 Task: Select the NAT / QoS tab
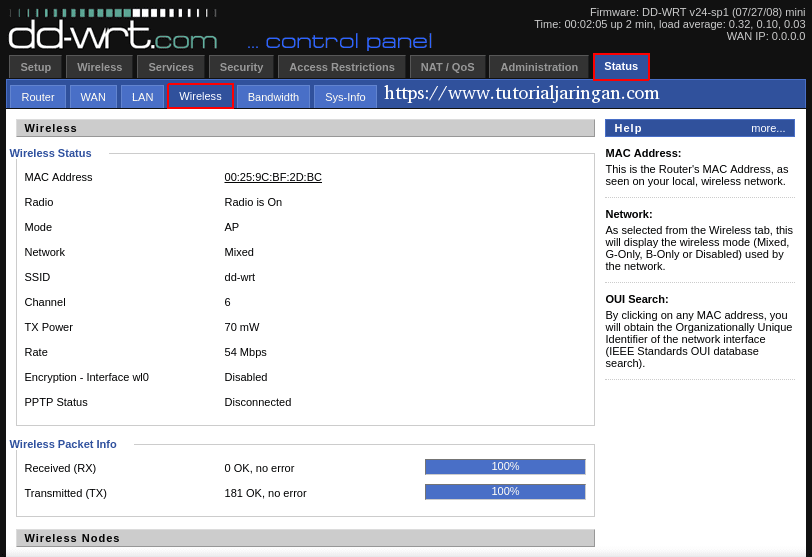point(447,67)
